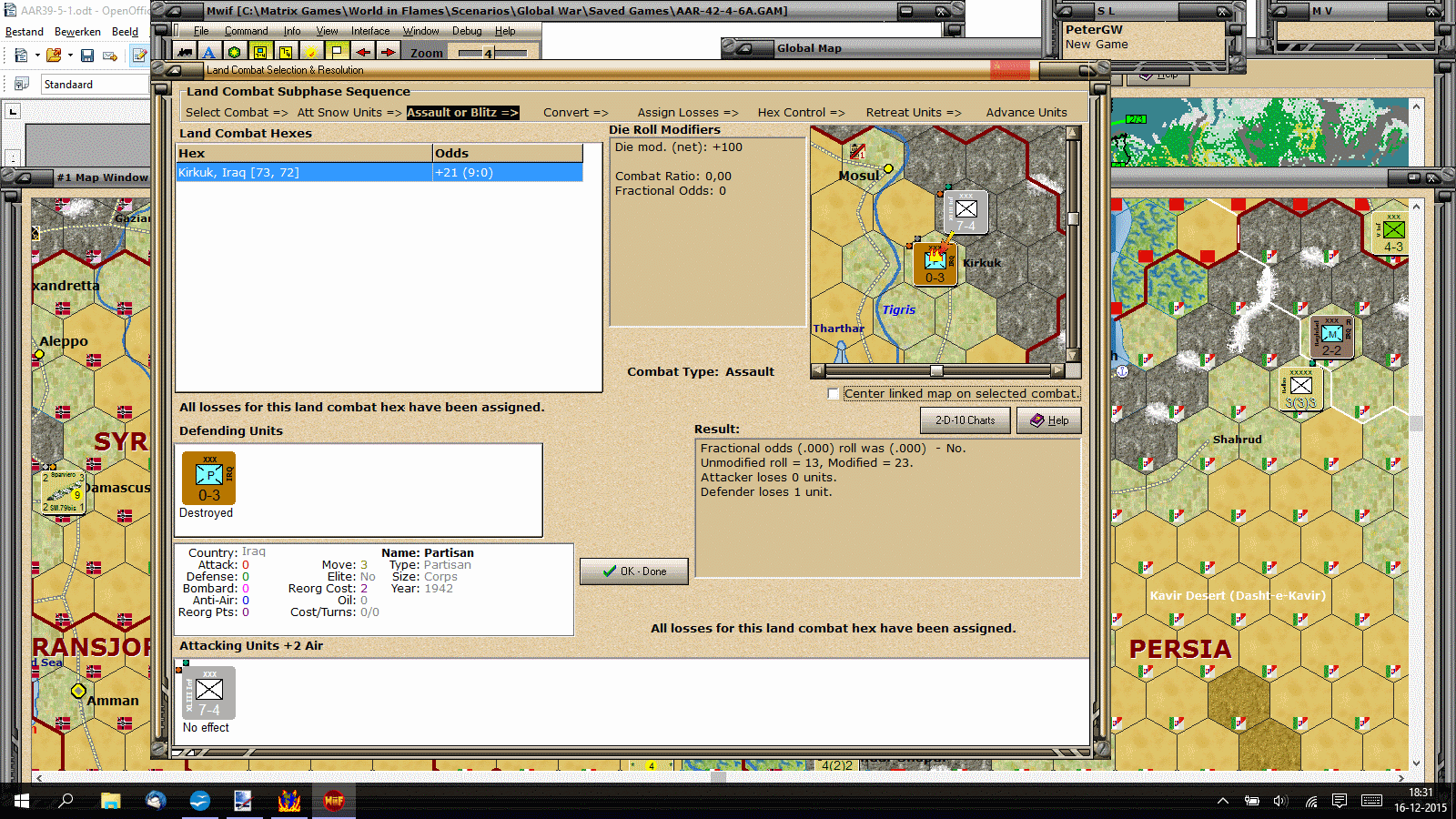Open the View menu in Mwif
Image resolution: width=1456 pixels, height=819 pixels.
coord(328,31)
